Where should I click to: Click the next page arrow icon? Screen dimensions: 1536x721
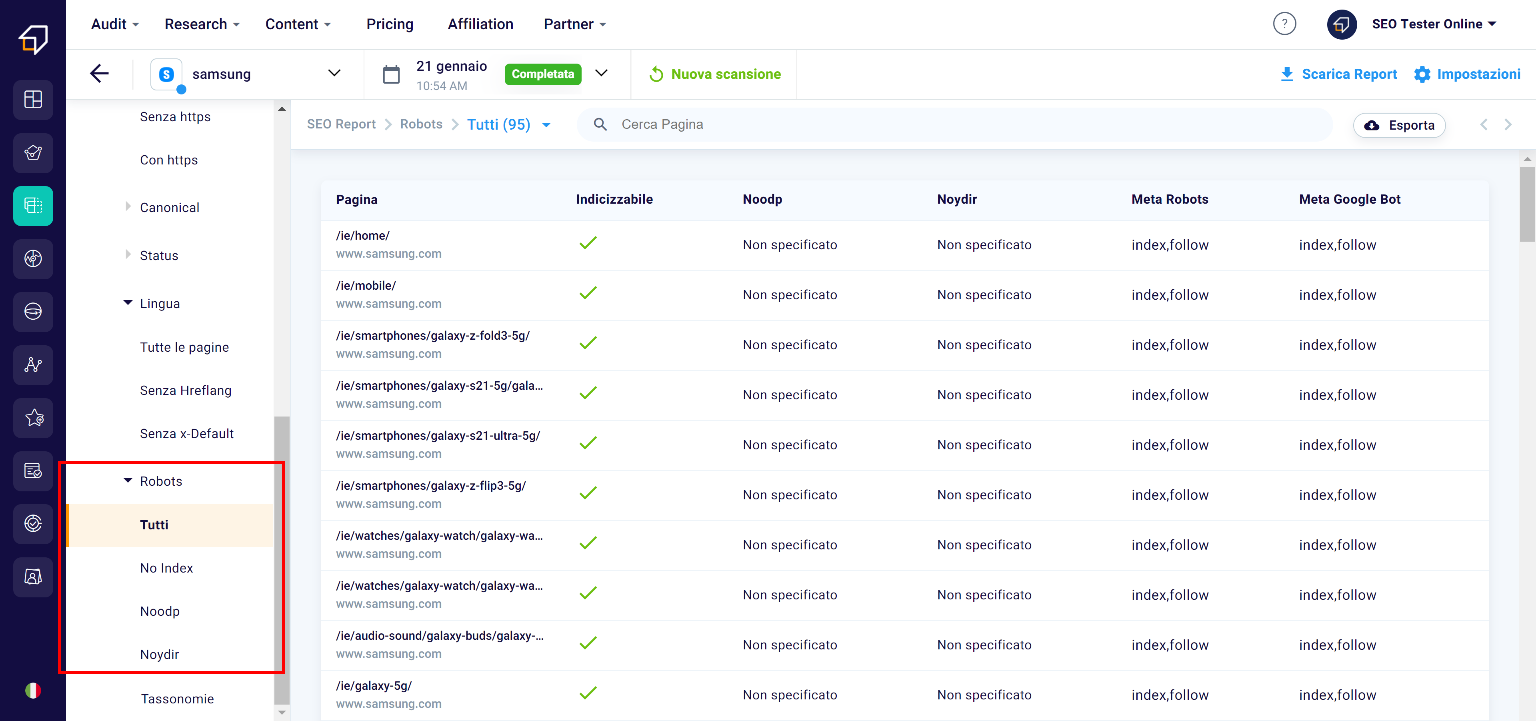[1508, 125]
